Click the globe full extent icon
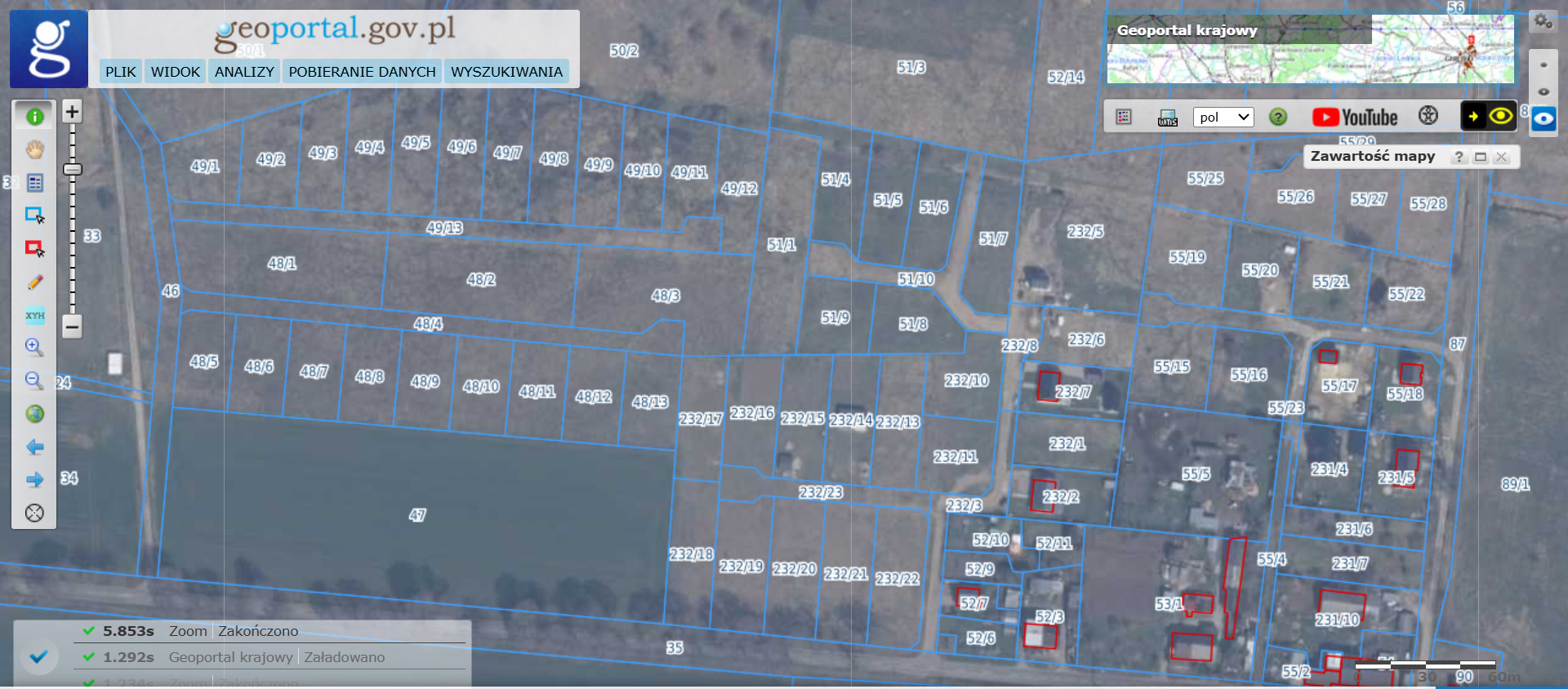1568x689 pixels. click(34, 414)
